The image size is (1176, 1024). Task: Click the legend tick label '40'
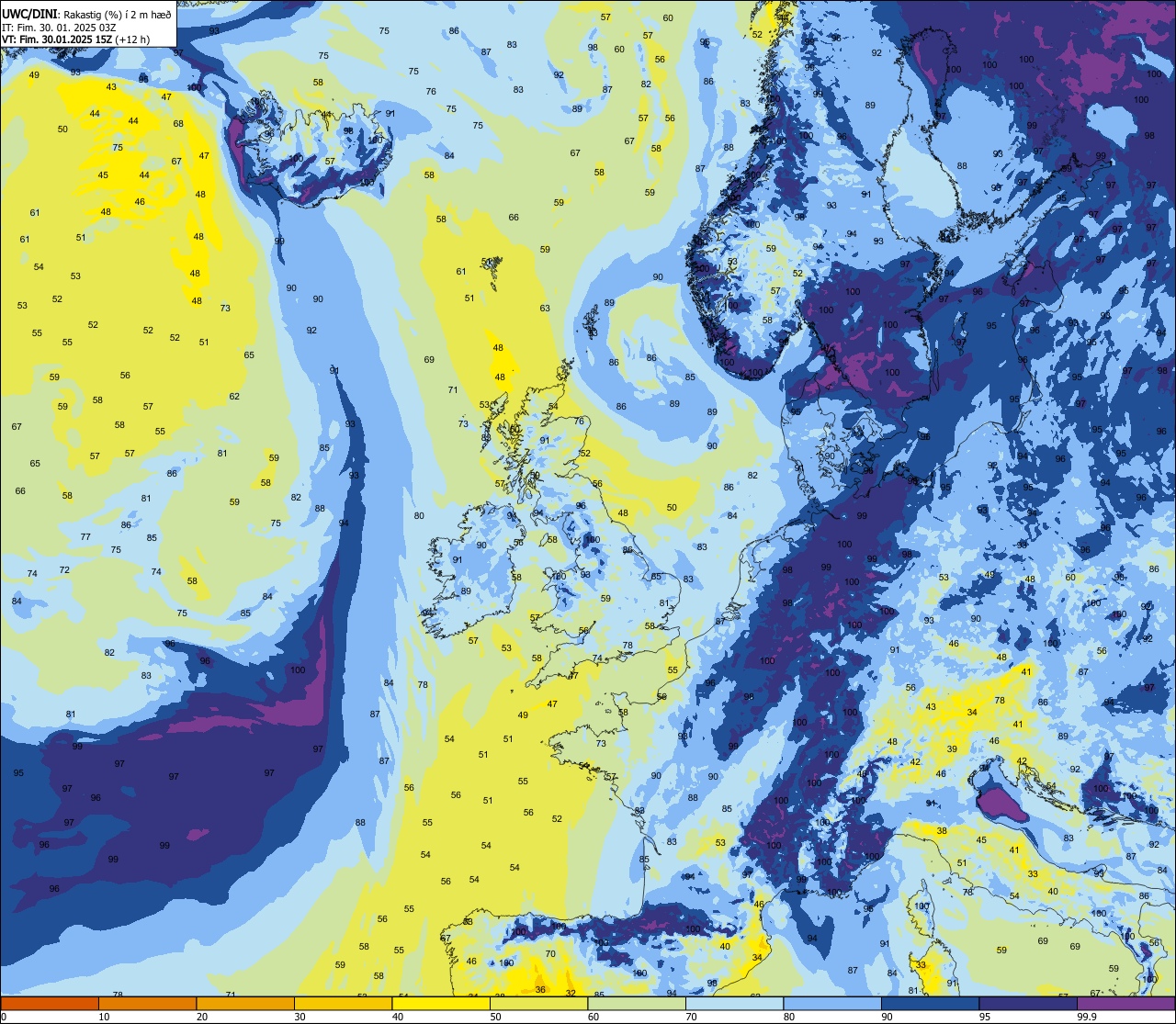398,1017
